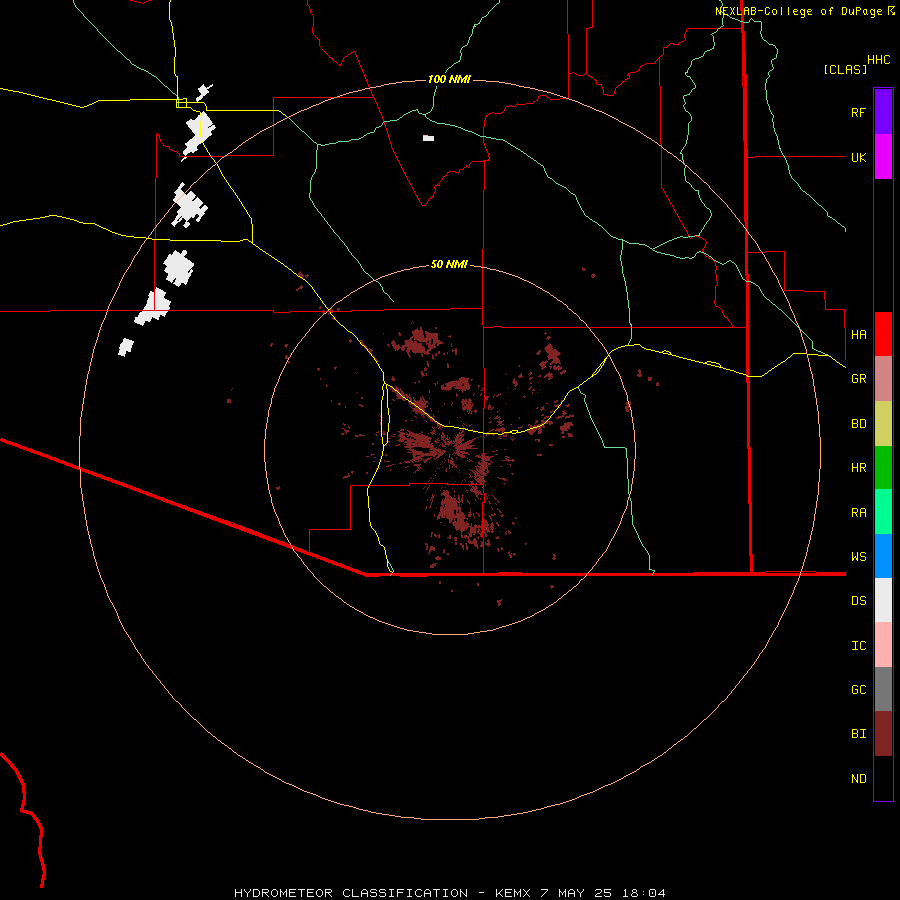The height and width of the screenshot is (900, 900).
Task: Click the BI legend label
Action: (x=858, y=734)
